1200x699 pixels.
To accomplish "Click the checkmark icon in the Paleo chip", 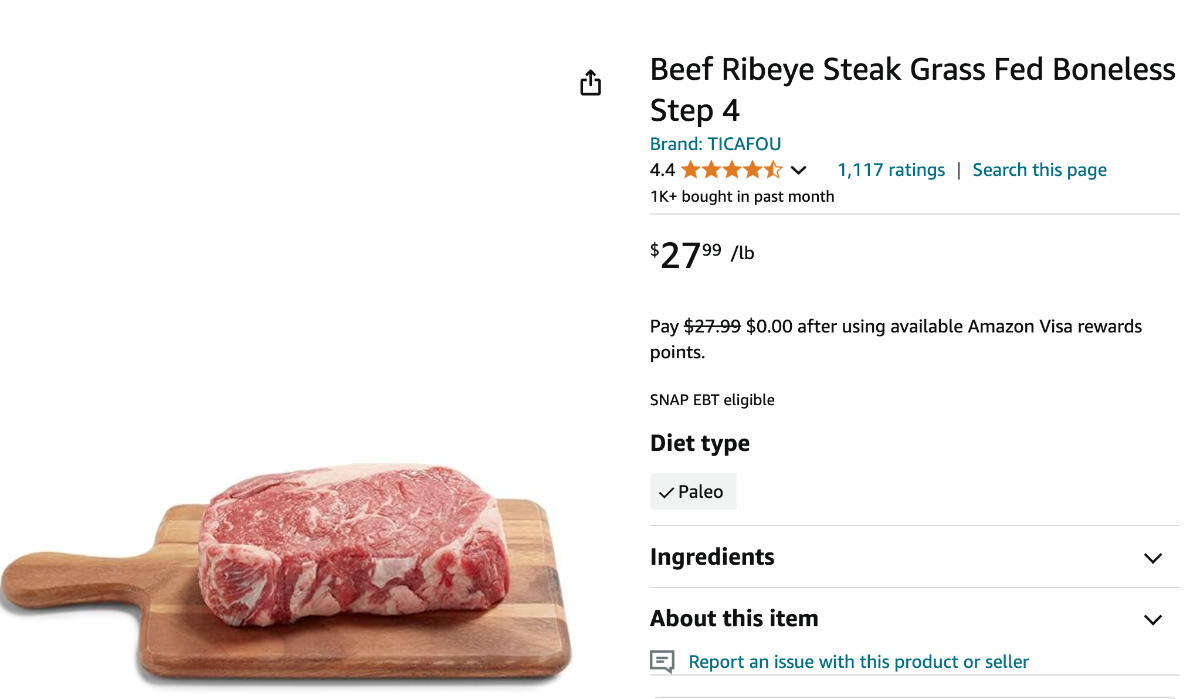I will pyautogui.click(x=666, y=493).
